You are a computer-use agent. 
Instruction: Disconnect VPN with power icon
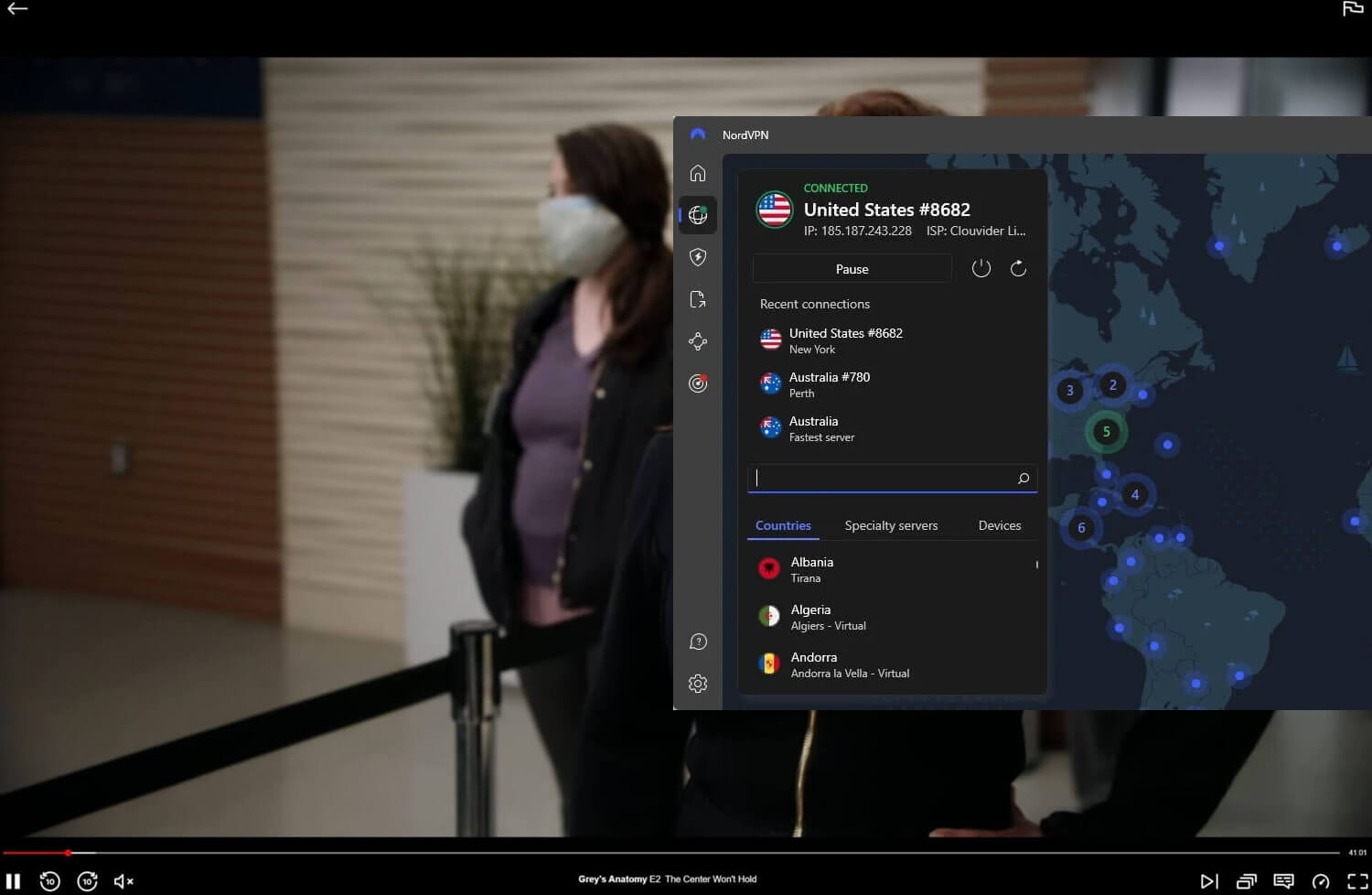981,268
